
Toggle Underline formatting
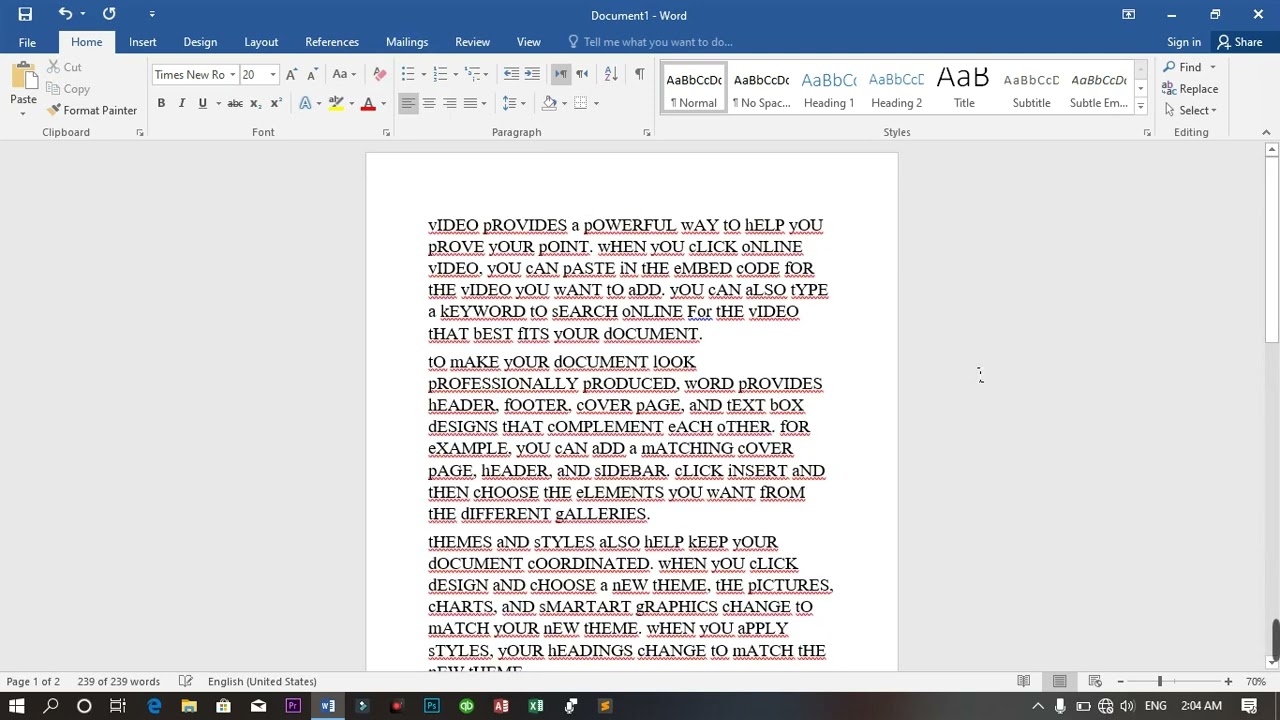pyautogui.click(x=202, y=103)
